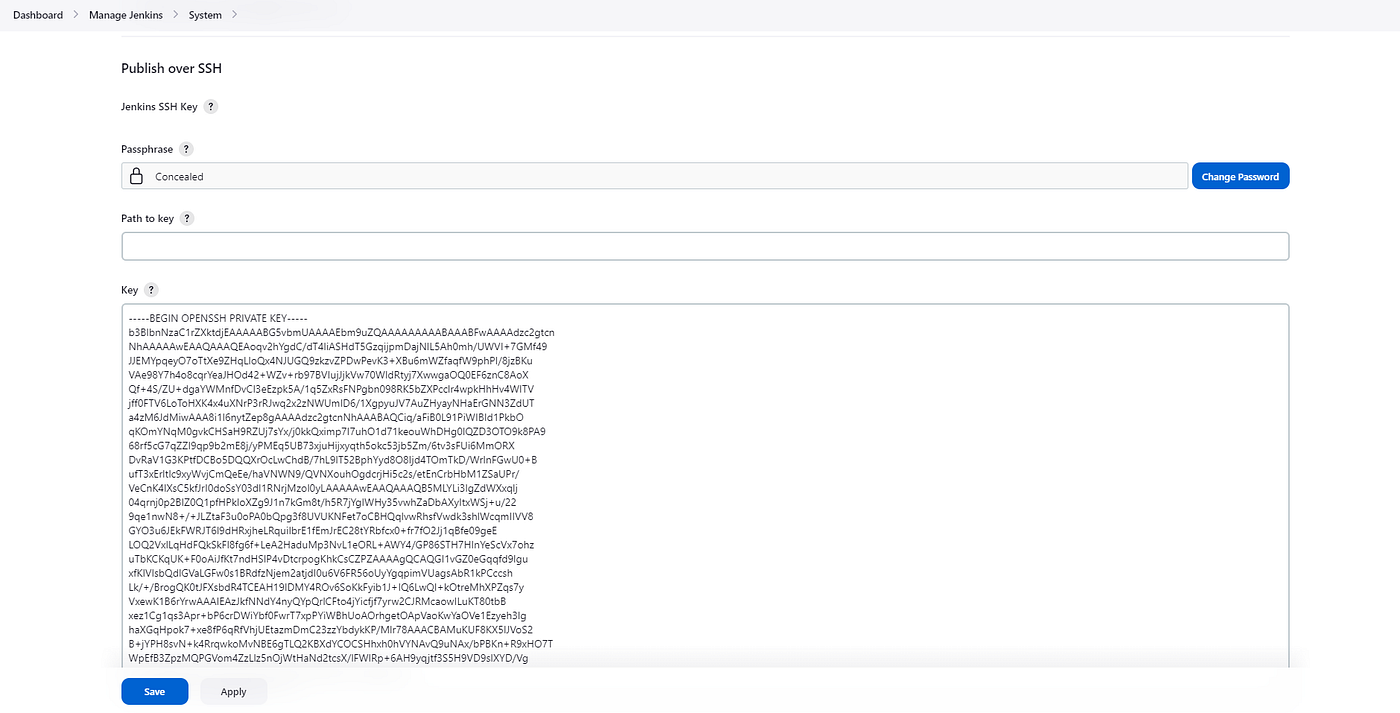The width and height of the screenshot is (1400, 713).
Task: Focus the Path to key input field
Action: (x=705, y=246)
